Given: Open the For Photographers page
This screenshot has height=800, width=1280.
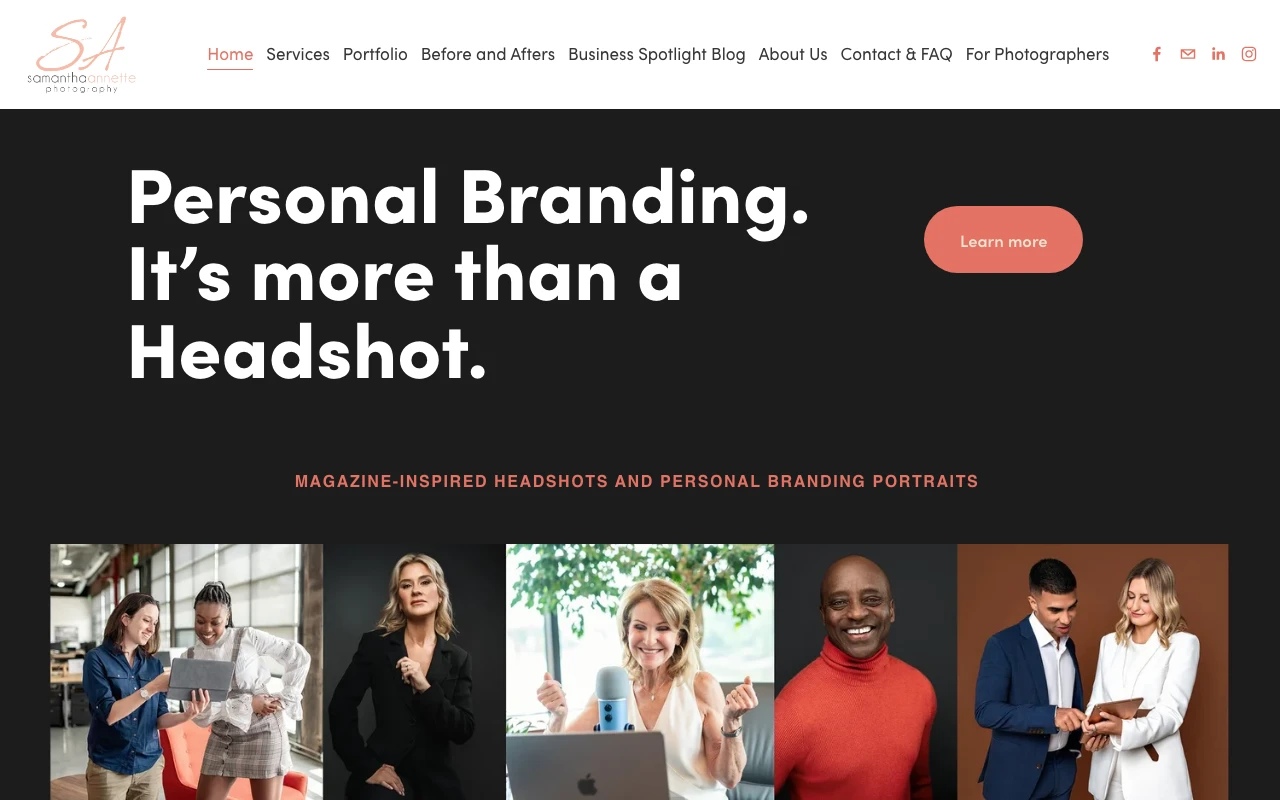Looking at the screenshot, I should (x=1037, y=54).
